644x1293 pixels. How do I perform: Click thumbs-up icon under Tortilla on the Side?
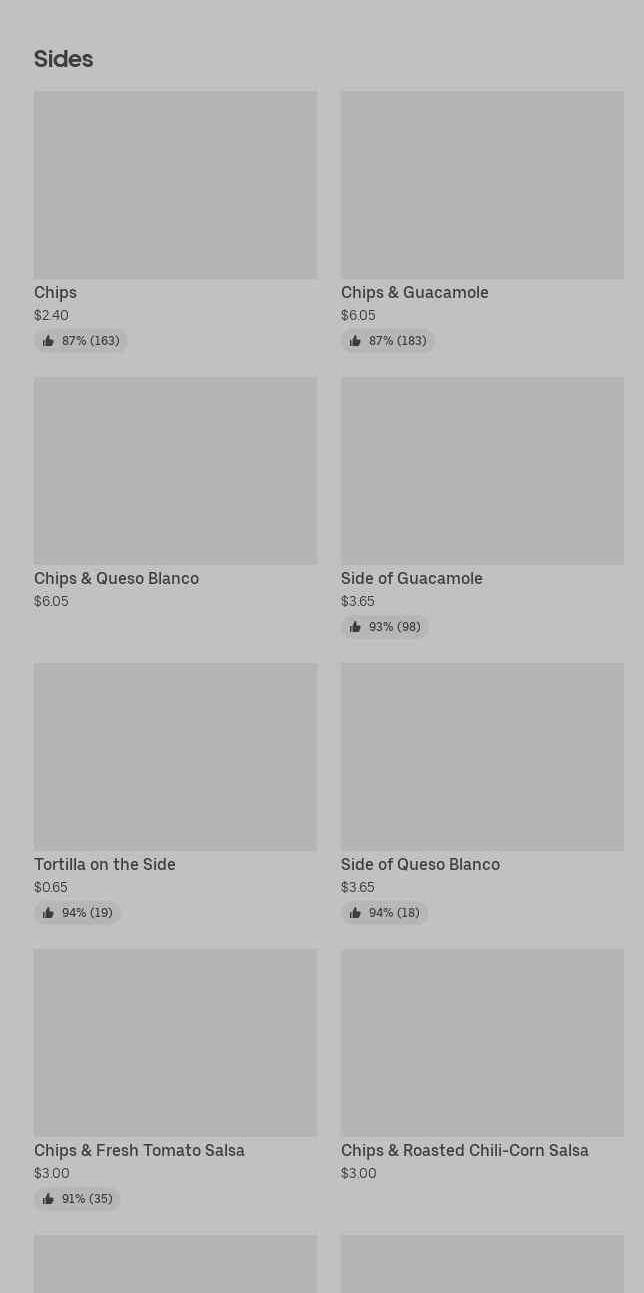click(48, 913)
